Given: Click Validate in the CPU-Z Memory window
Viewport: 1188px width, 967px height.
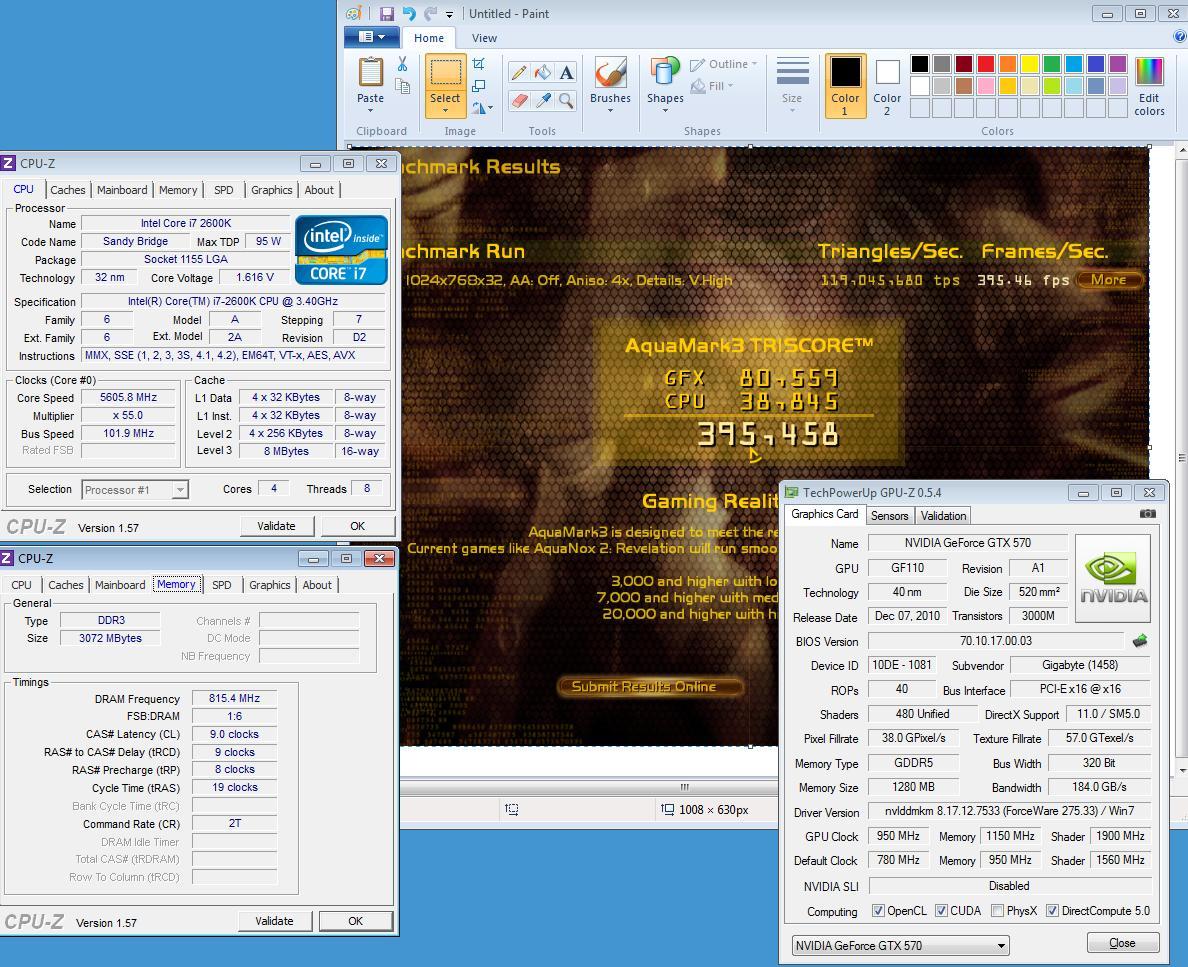Looking at the screenshot, I should (274, 921).
